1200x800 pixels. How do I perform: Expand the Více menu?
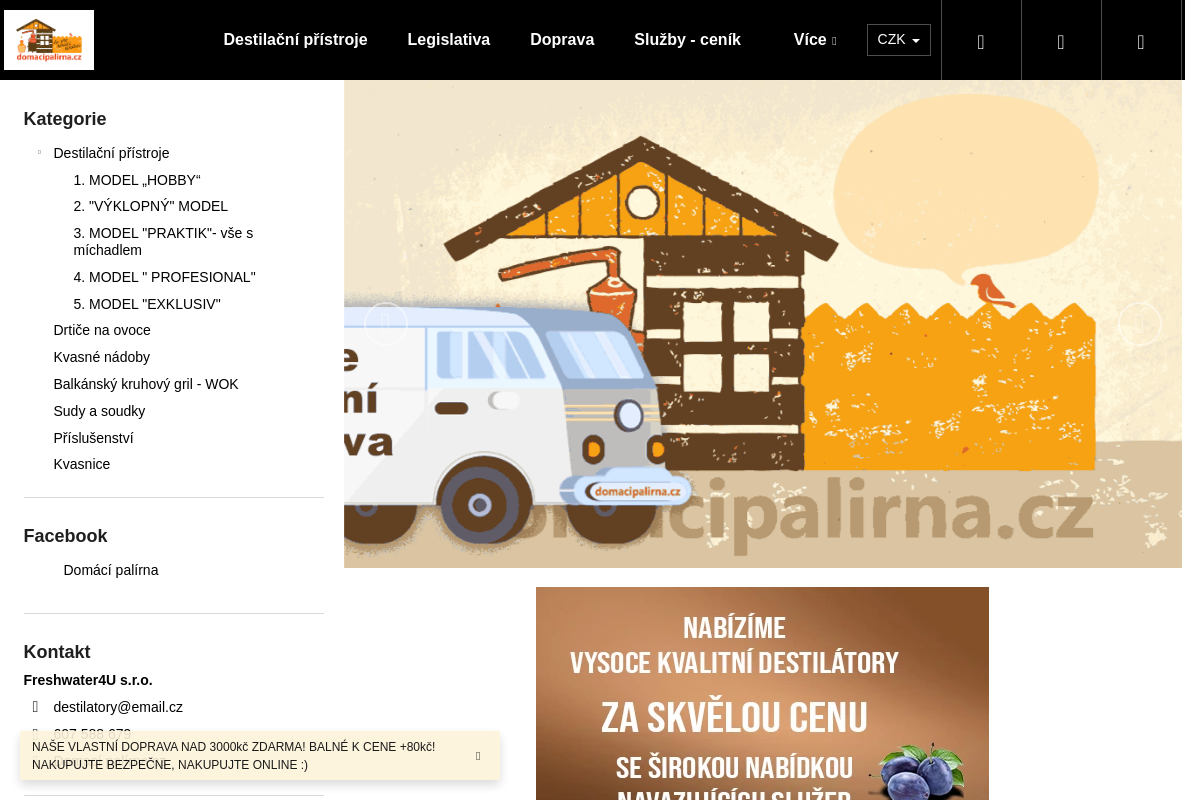coord(815,40)
